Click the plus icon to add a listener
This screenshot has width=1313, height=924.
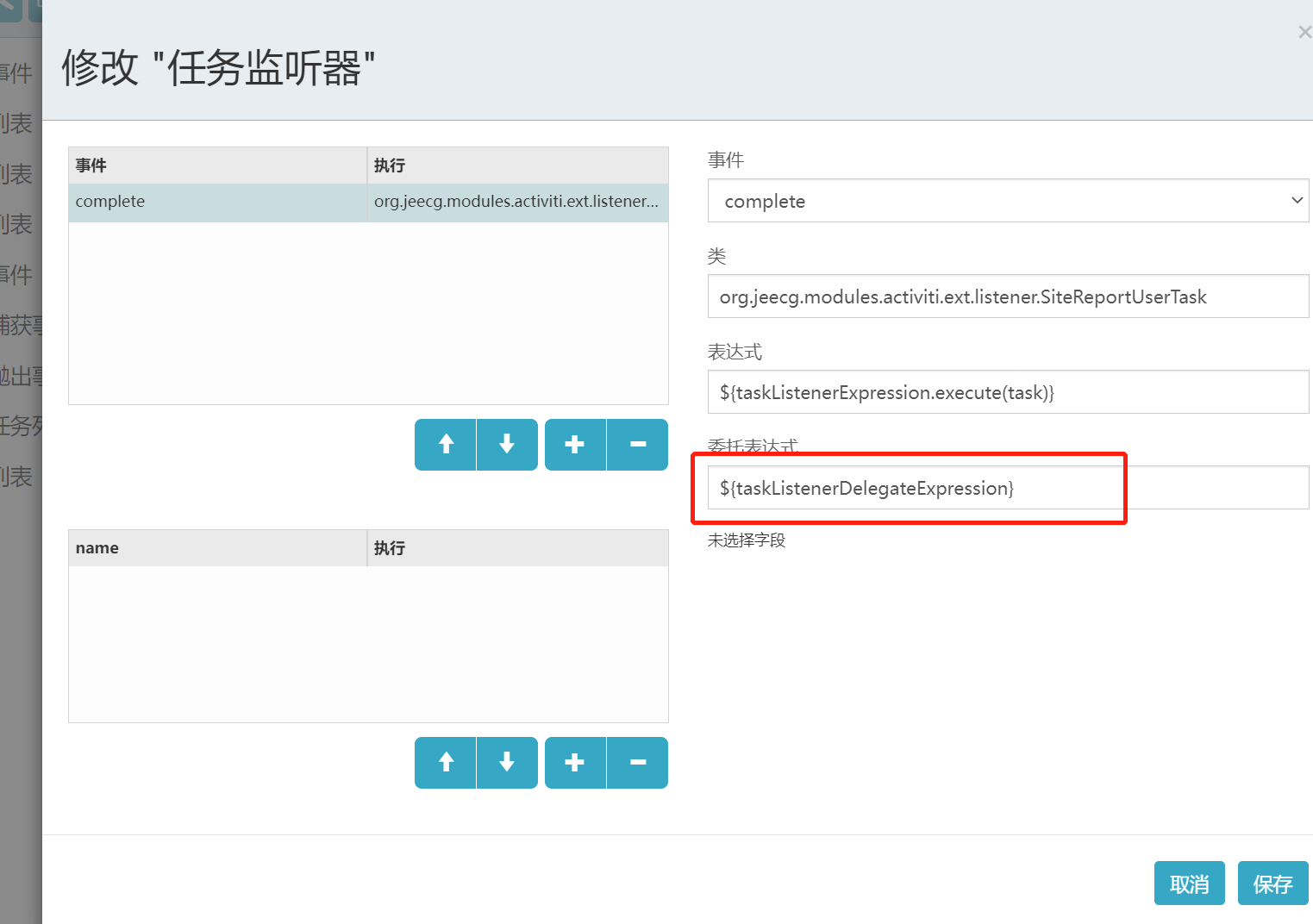[x=575, y=444]
